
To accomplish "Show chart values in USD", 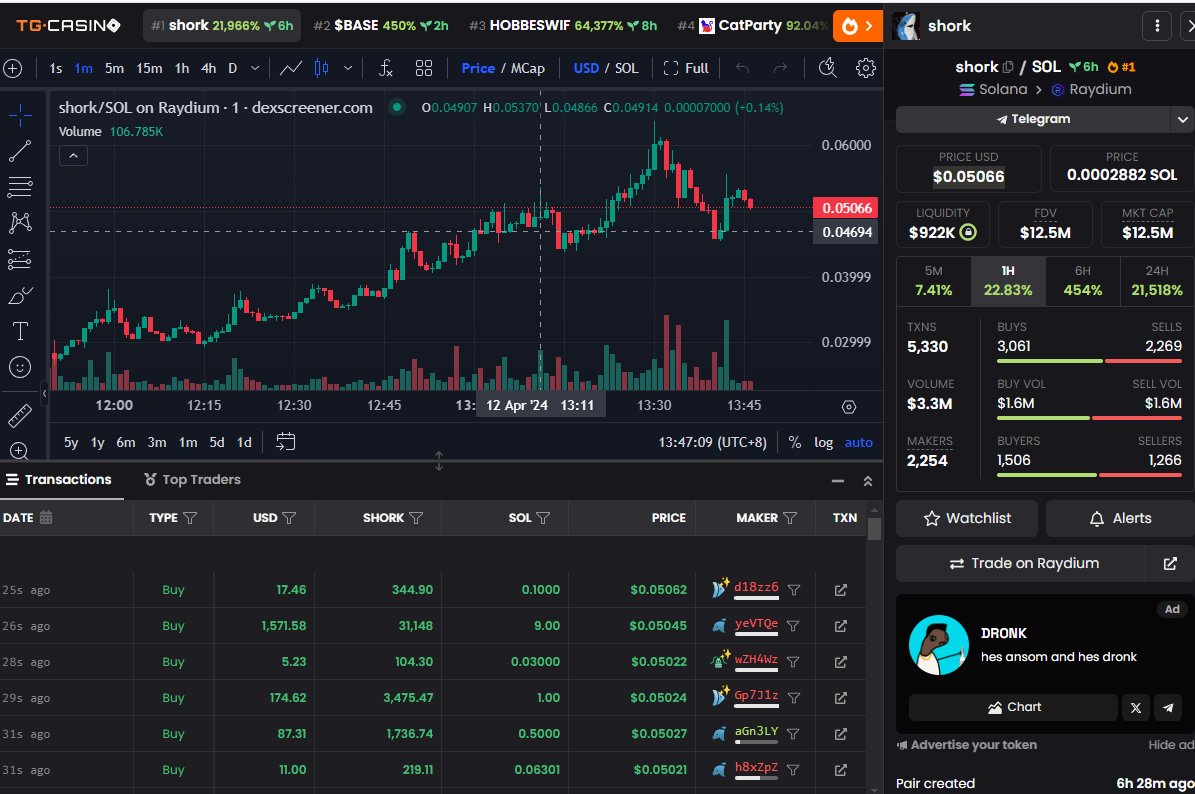I will (x=586, y=69).
